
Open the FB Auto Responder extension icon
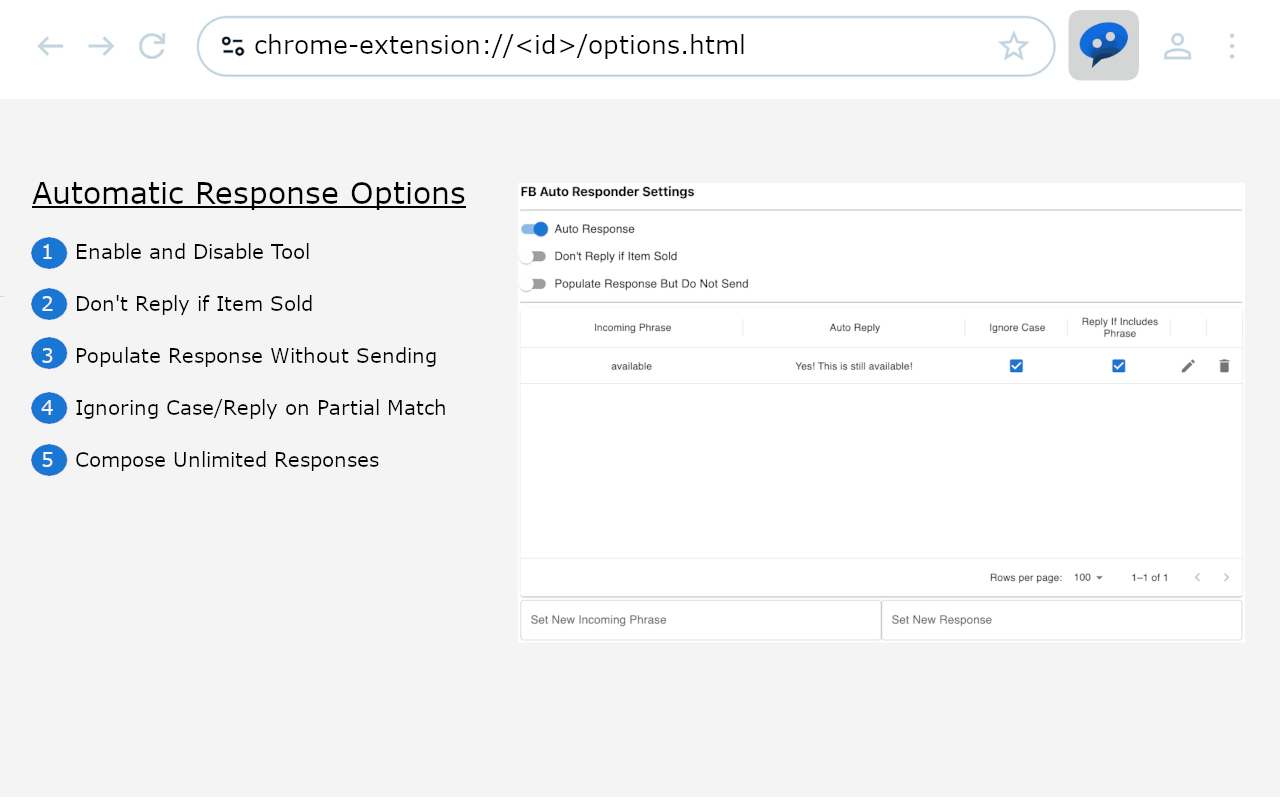point(1103,45)
